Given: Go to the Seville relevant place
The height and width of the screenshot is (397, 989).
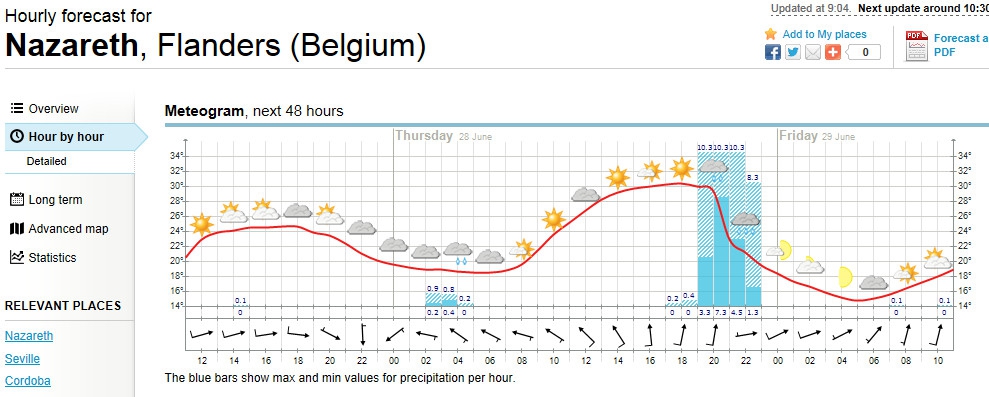Looking at the screenshot, I should pos(22,359).
